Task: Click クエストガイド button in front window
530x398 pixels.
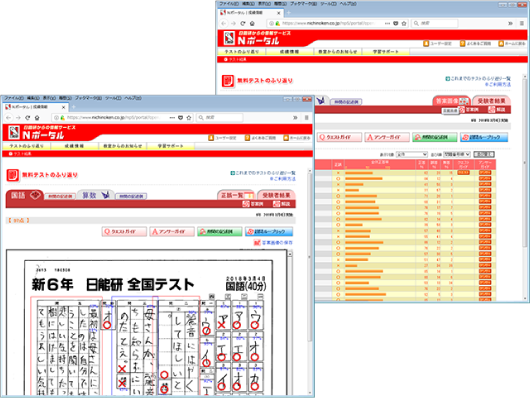Action: (124, 232)
